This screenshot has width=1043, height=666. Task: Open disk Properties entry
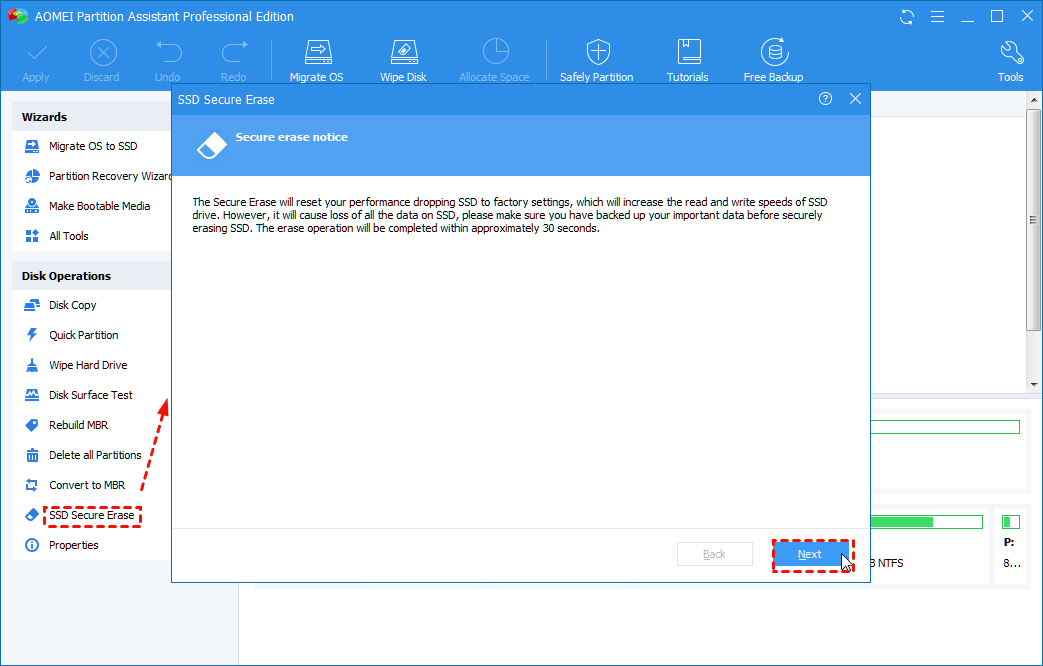[x=74, y=545]
